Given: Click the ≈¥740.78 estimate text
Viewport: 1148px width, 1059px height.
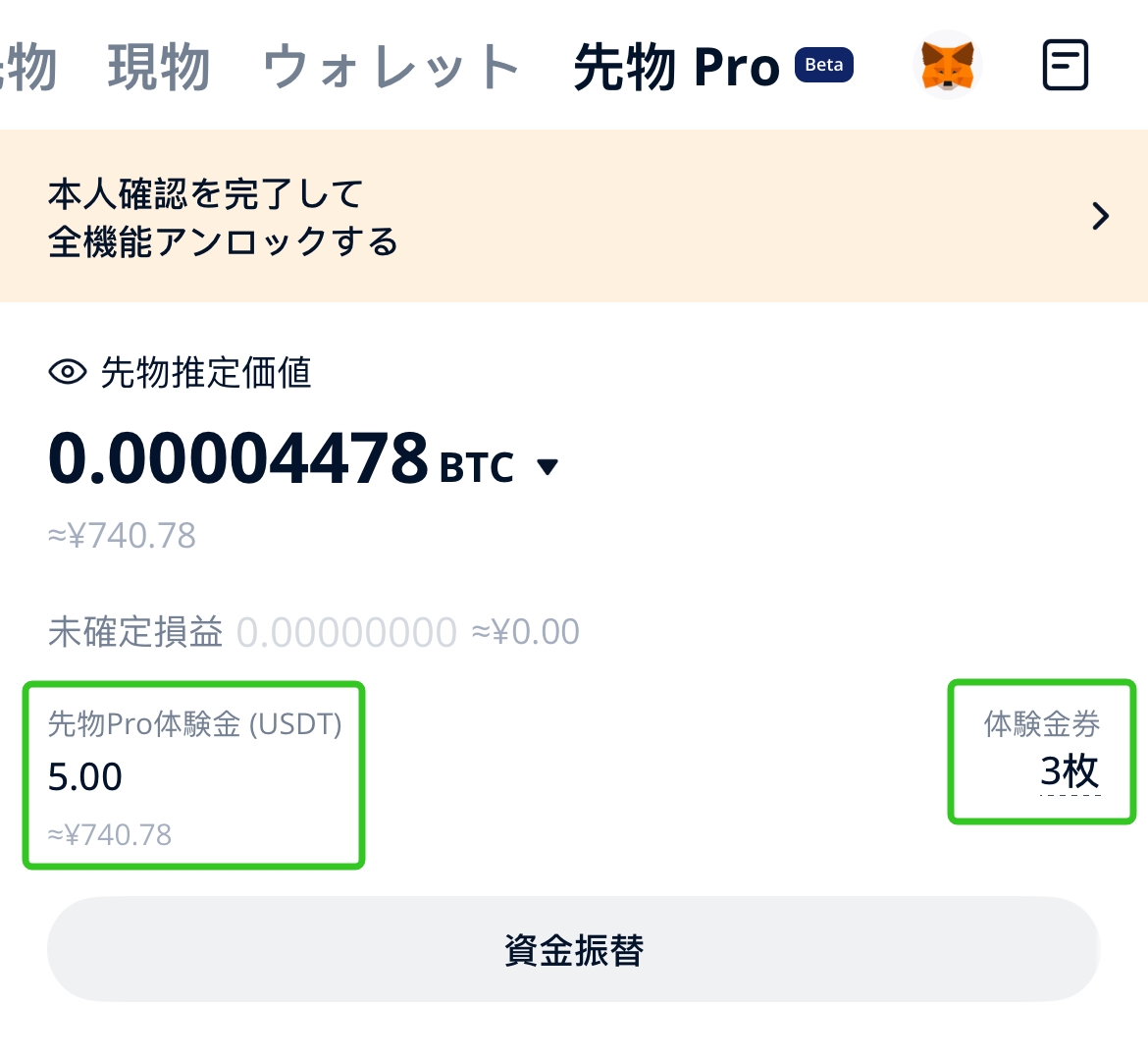Looking at the screenshot, I should 122,534.
